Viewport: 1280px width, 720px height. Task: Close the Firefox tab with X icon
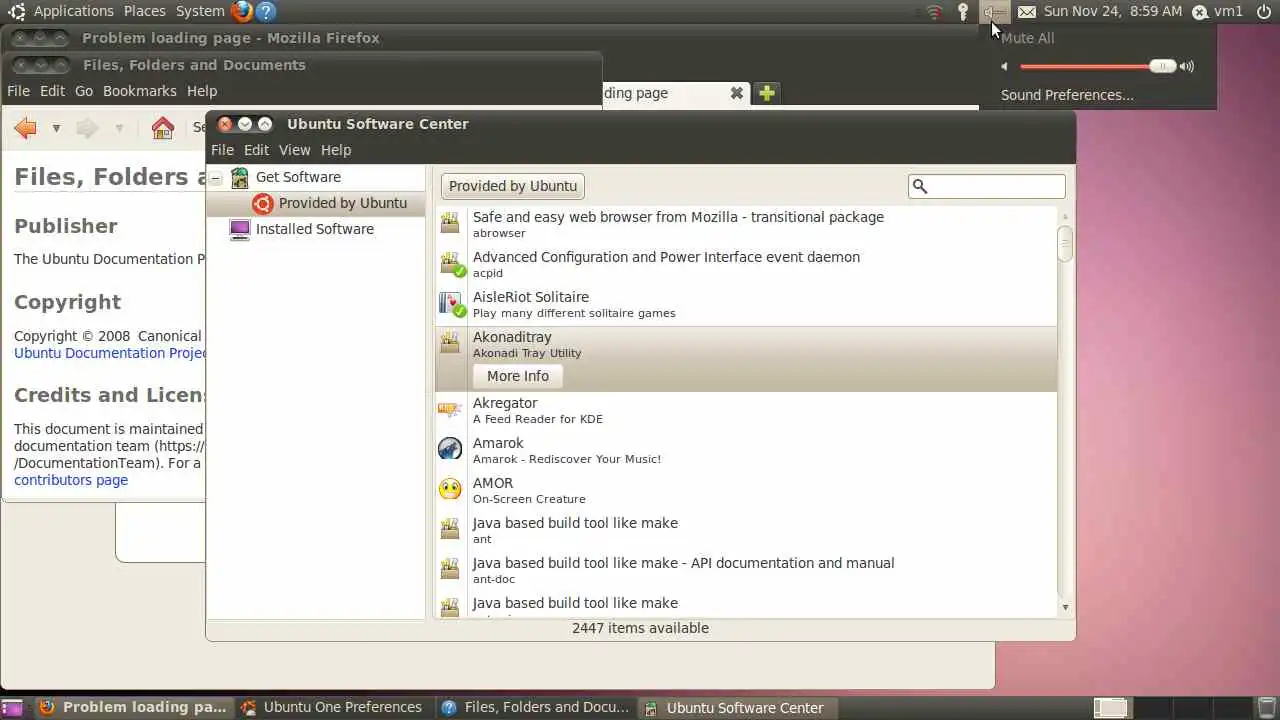click(x=737, y=93)
